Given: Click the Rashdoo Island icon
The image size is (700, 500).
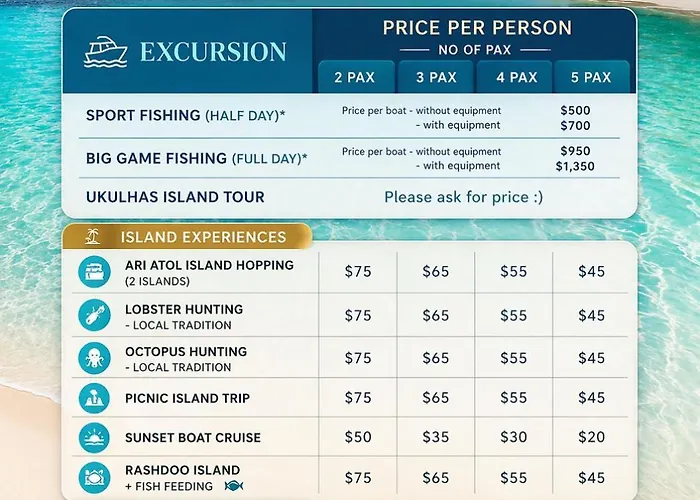Looking at the screenshot, I should [x=94, y=478].
